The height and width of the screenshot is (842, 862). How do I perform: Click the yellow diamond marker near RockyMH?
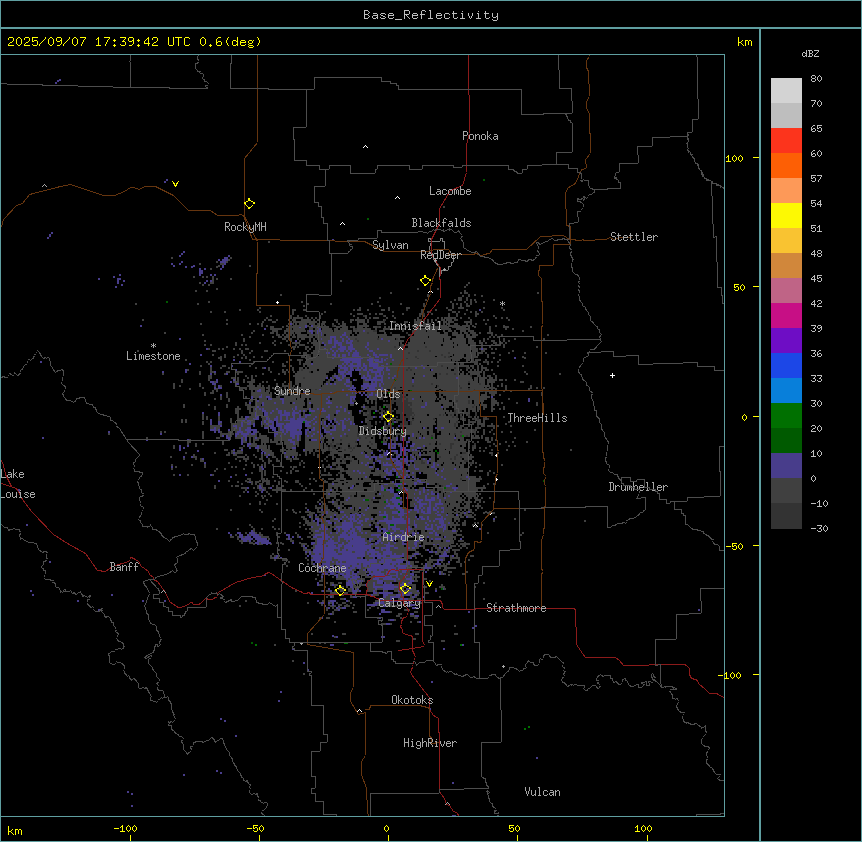pyautogui.click(x=250, y=204)
